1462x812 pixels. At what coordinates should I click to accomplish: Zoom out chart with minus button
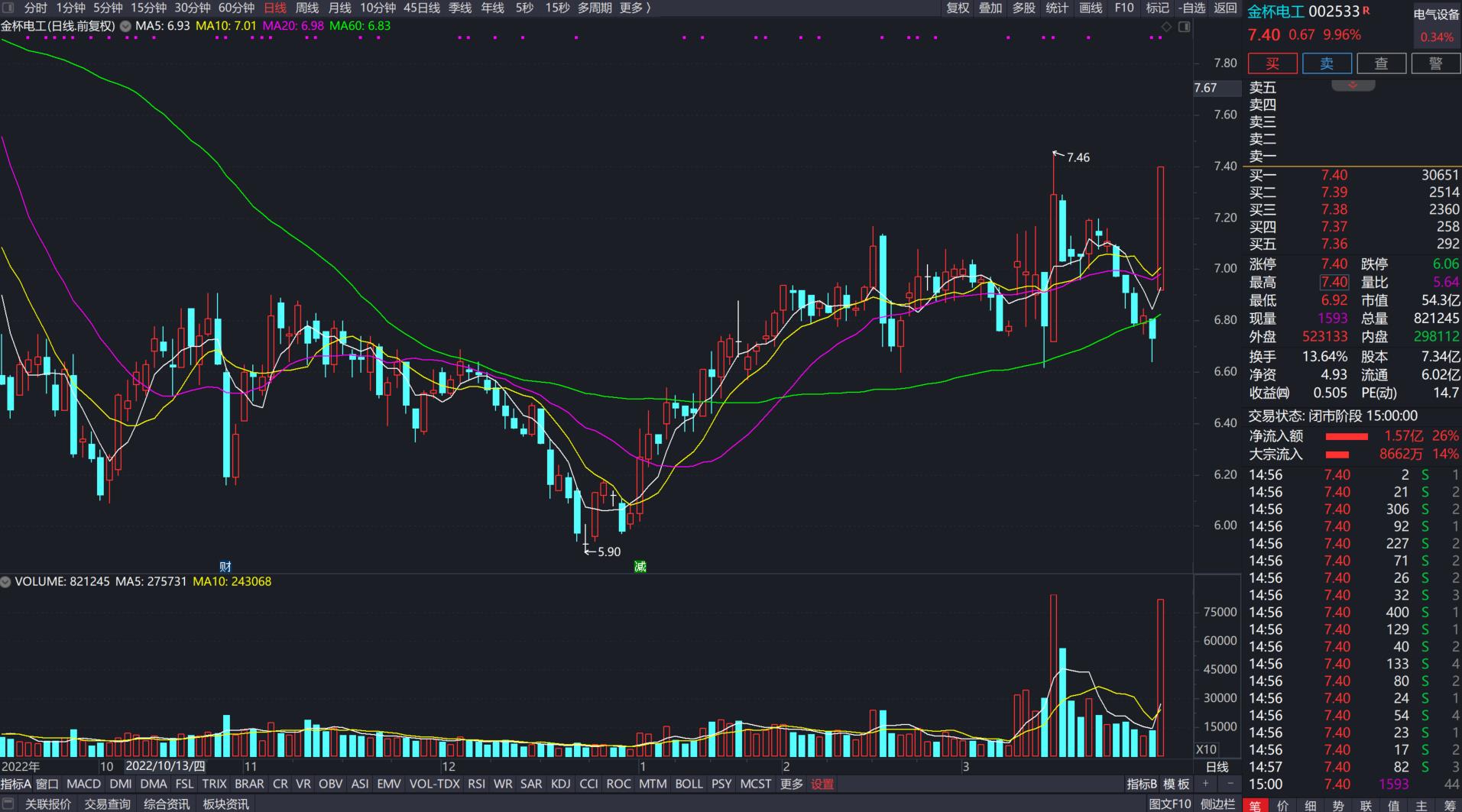(x=1230, y=784)
